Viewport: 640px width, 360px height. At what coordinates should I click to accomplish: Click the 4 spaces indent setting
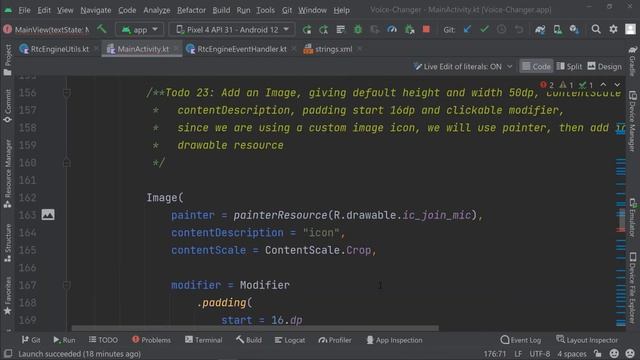point(572,353)
